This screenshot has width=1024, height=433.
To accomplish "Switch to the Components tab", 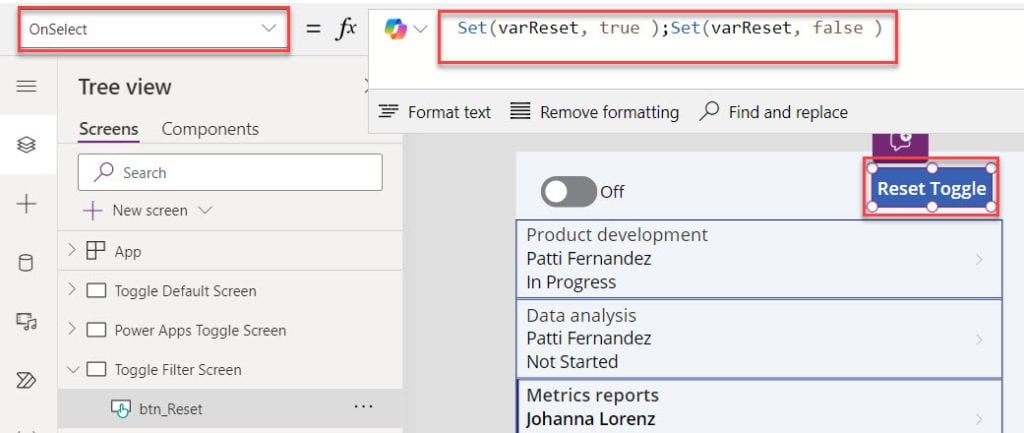I will click(210, 129).
